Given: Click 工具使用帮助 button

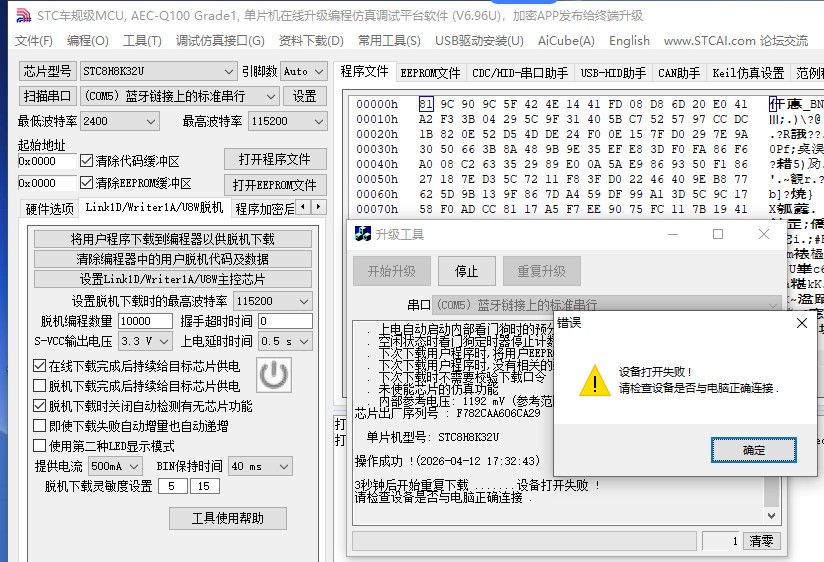Looking at the screenshot, I should [x=228, y=518].
